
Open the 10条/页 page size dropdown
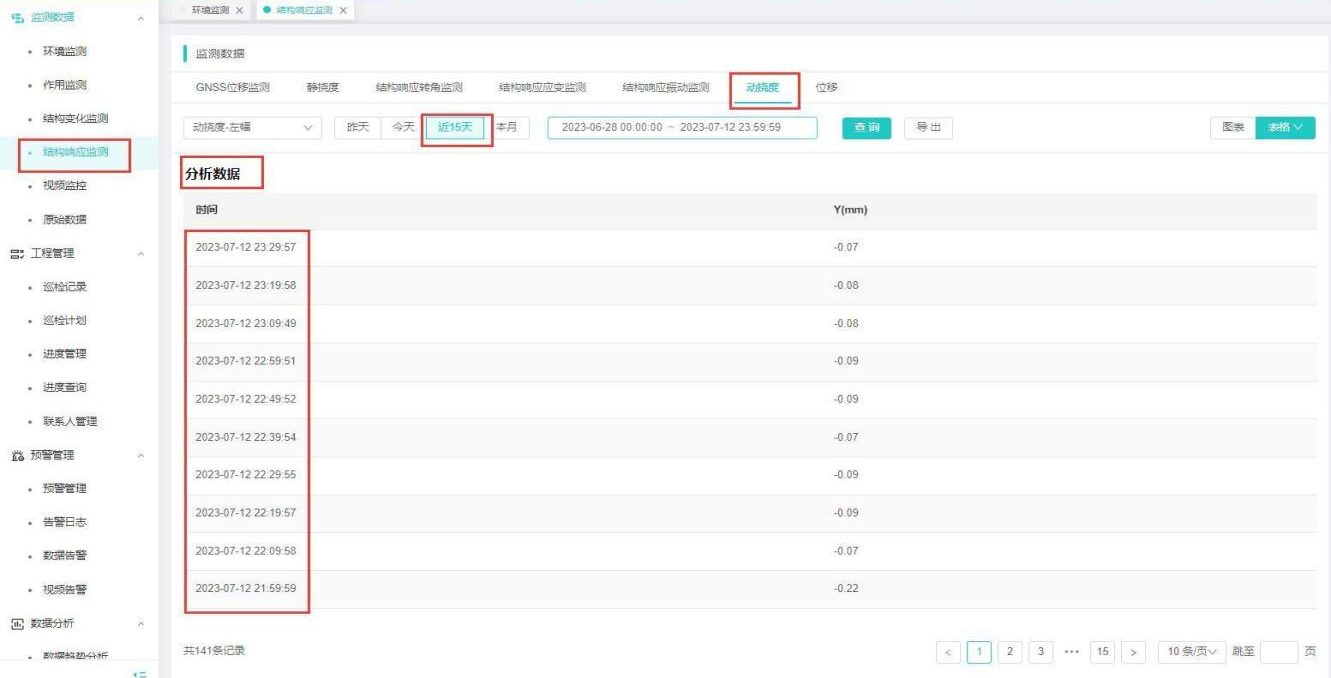click(x=1191, y=652)
